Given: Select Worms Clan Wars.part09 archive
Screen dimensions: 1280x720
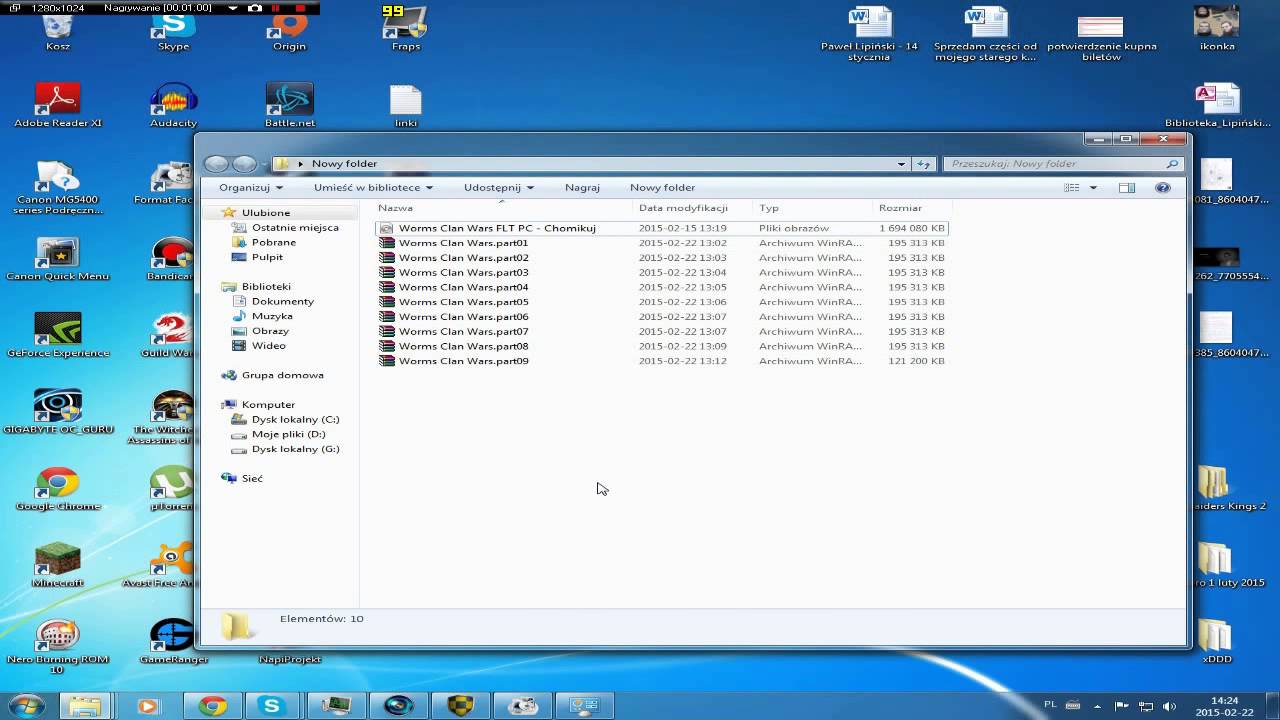Looking at the screenshot, I should [x=661, y=361].
